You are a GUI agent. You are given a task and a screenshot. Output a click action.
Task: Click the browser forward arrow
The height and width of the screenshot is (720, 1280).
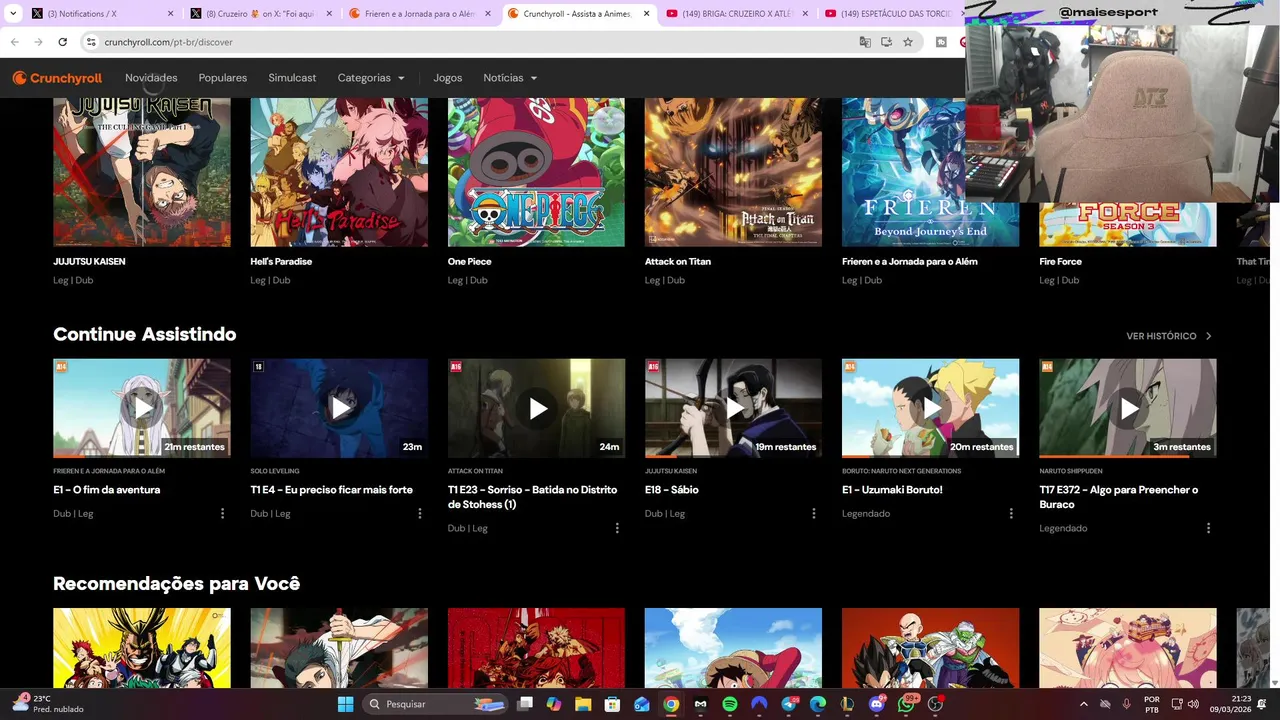pos(38,42)
